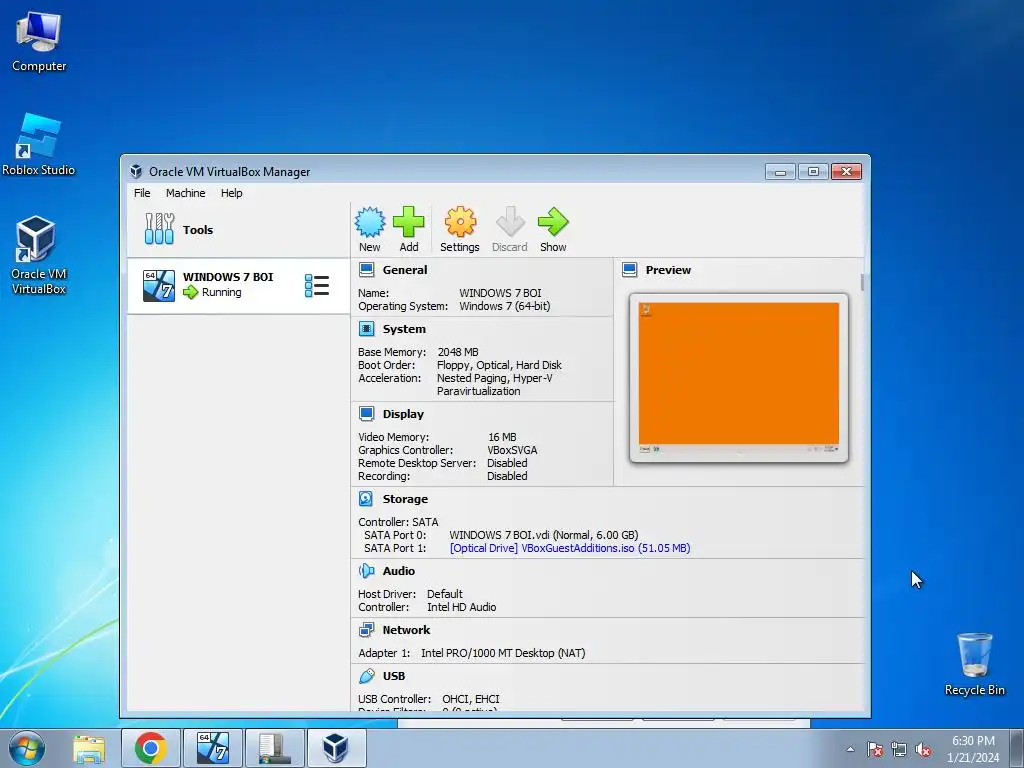Open the Audio section header link
Viewport: 1024px width, 768px height.
coord(398,571)
